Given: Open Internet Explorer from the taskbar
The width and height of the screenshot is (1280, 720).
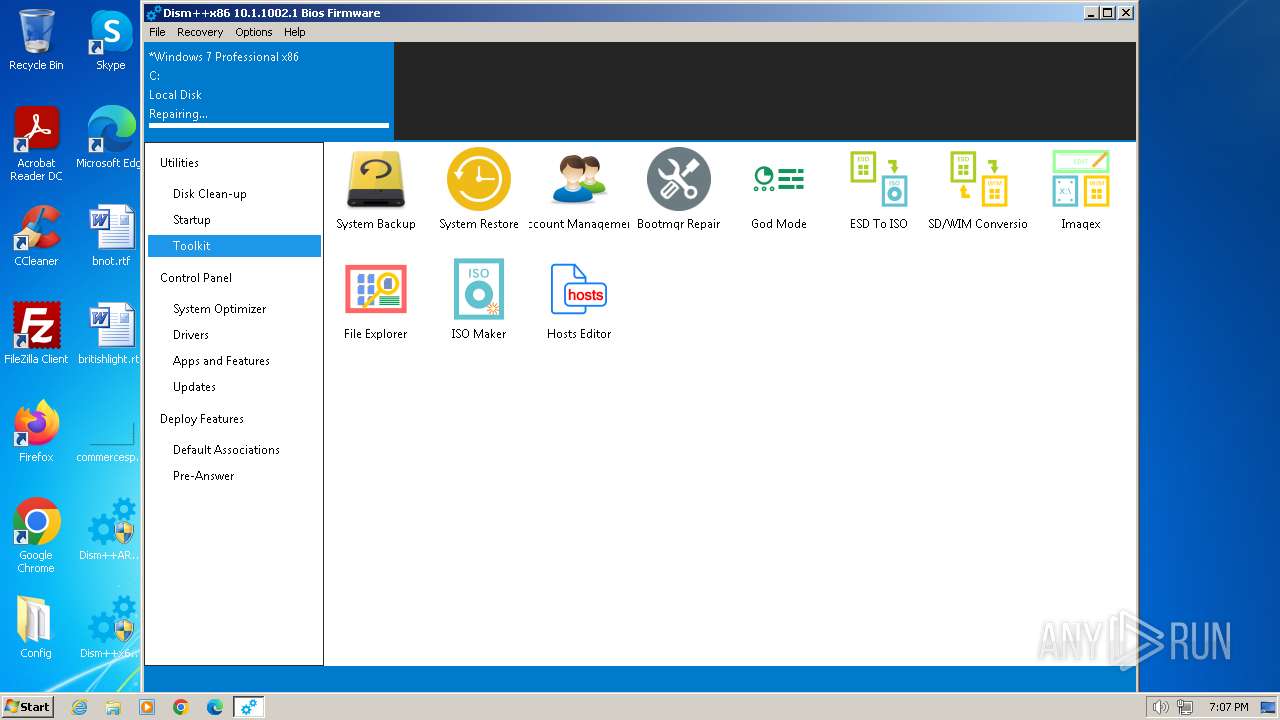Looking at the screenshot, I should tap(79, 707).
